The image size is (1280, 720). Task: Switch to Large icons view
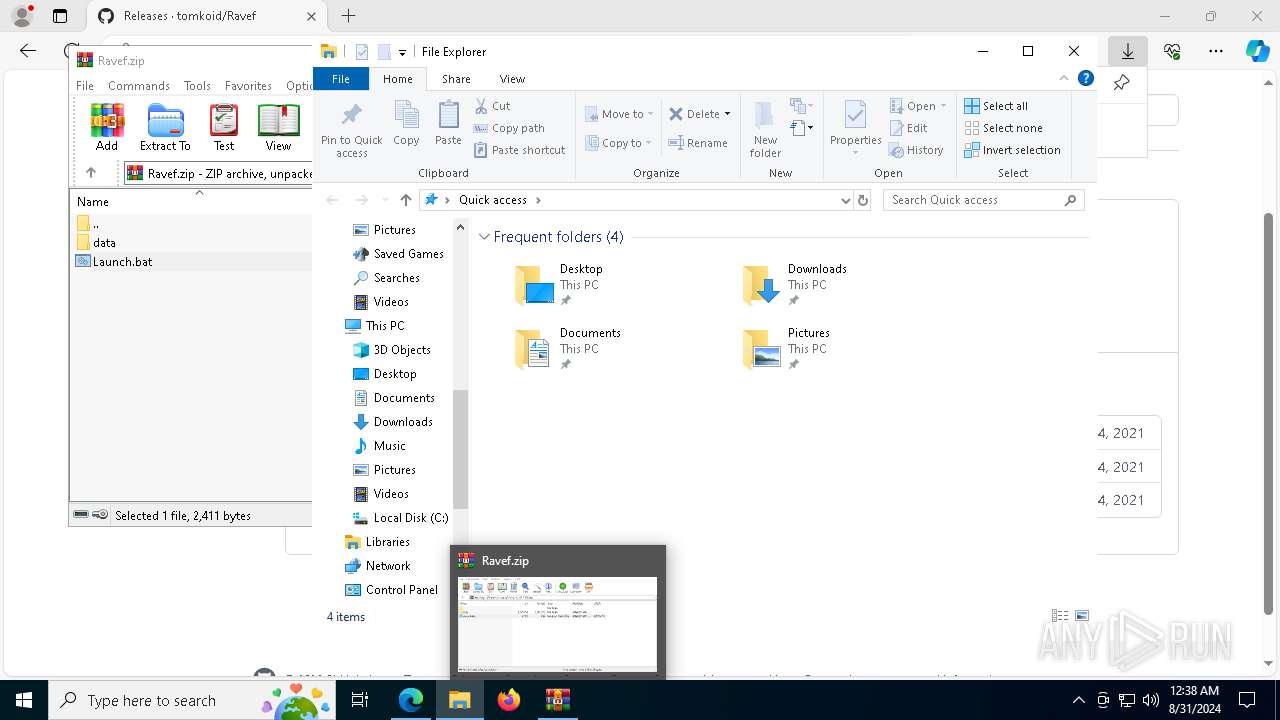tap(1081, 616)
